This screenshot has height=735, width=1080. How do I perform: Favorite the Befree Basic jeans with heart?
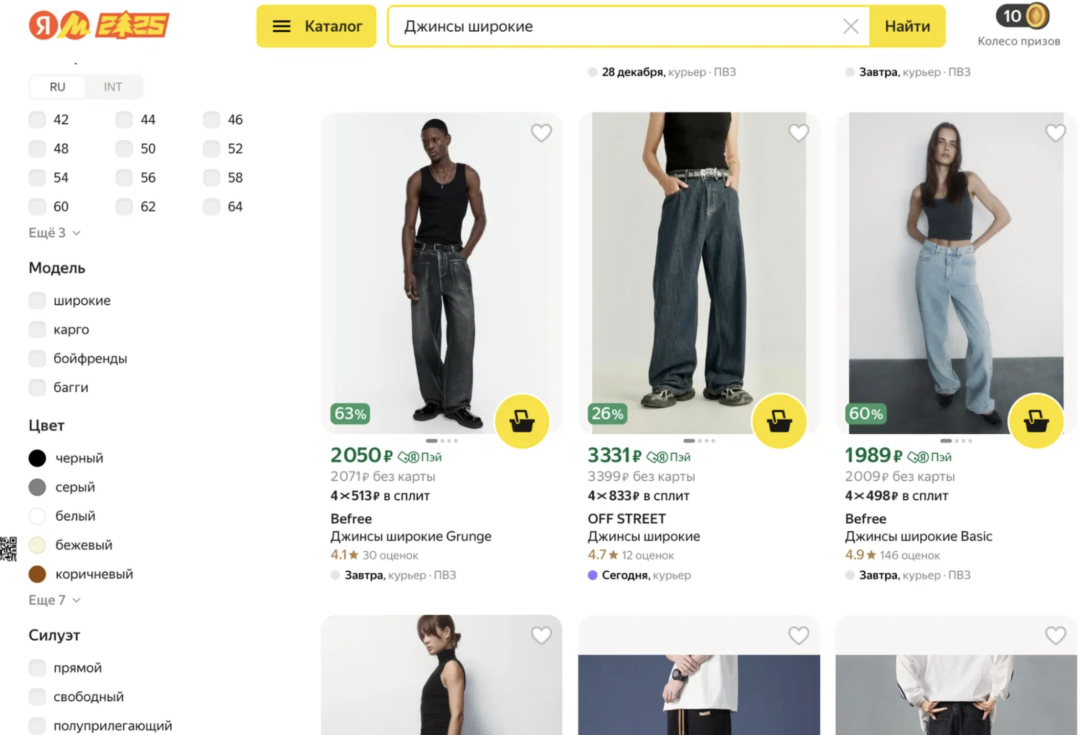1055,133
